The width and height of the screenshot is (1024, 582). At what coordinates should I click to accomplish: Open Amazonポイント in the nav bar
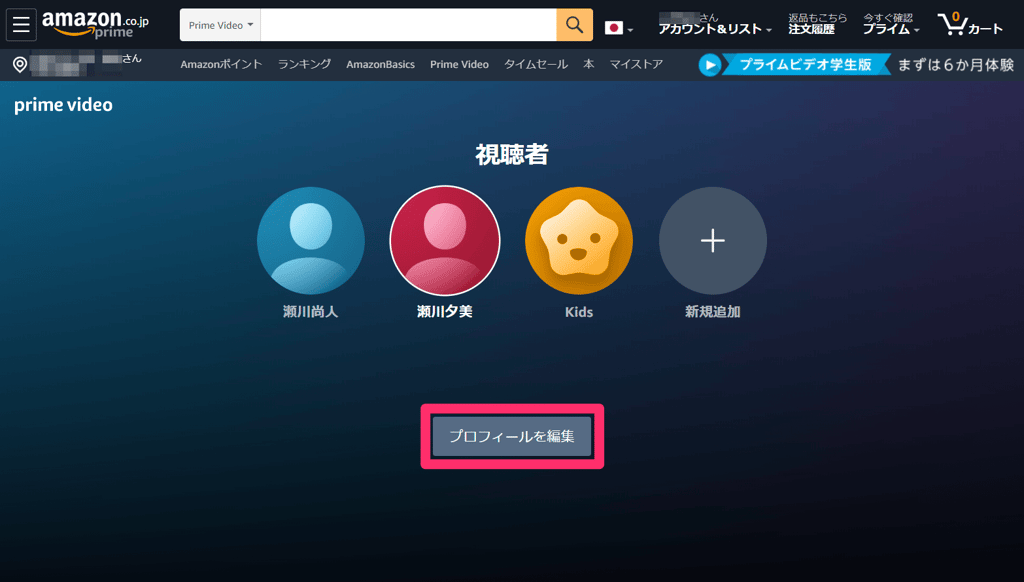[221, 64]
